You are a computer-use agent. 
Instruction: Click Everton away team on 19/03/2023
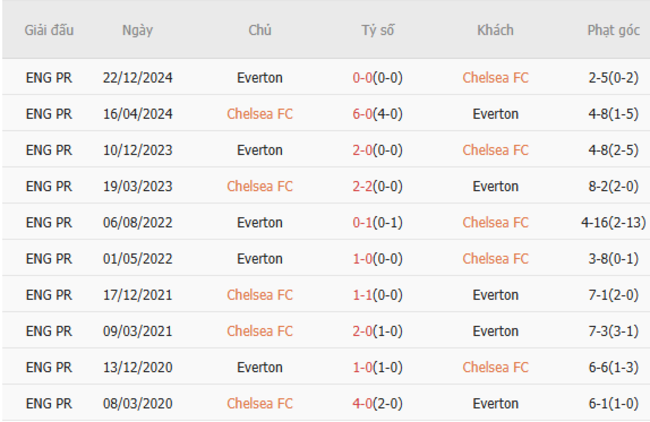tap(495, 186)
